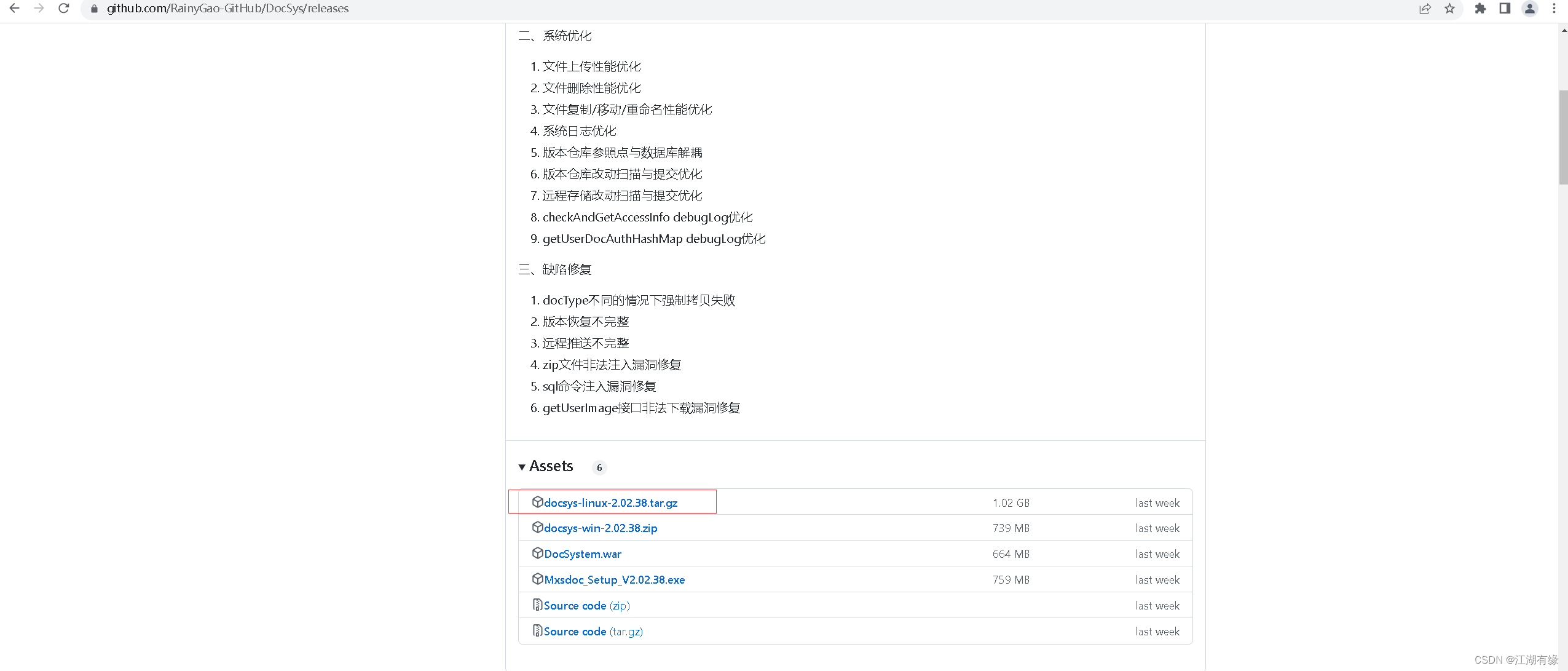
Task: Collapse the Assets section
Action: point(522,467)
